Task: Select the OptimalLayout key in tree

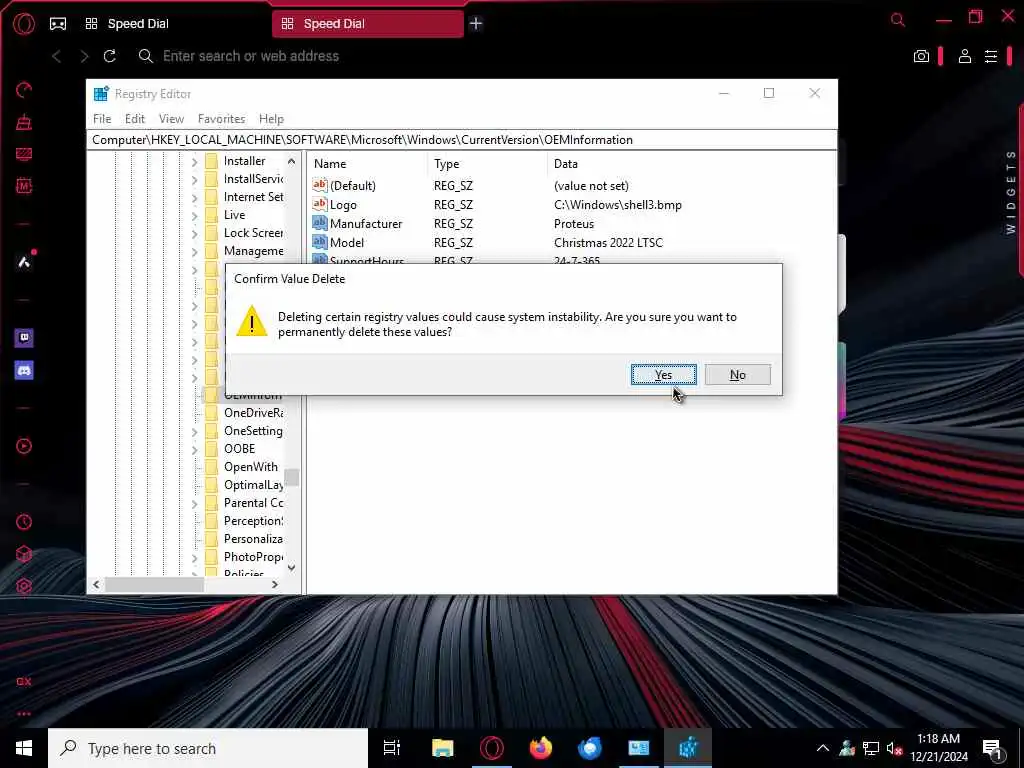Action: point(254,485)
